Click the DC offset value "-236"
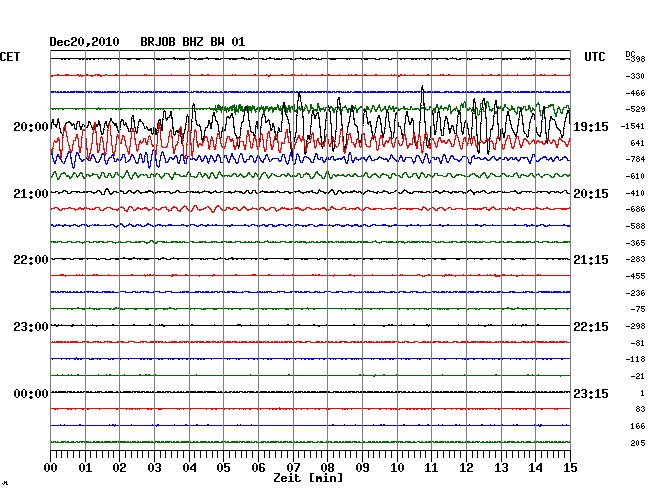Image resolution: width=650 pixels, height=494 pixels. coord(635,293)
